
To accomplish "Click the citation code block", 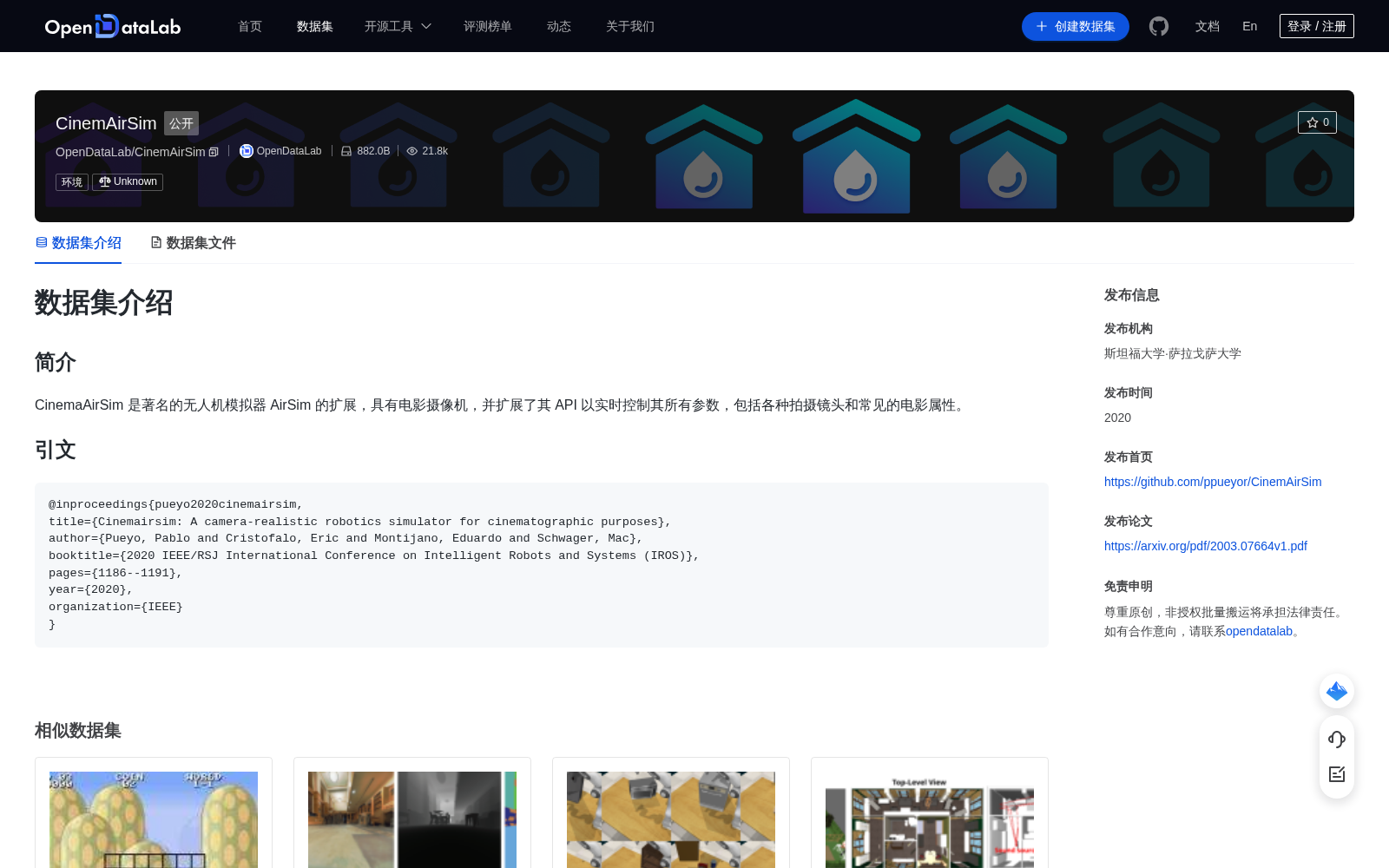I will (542, 565).
